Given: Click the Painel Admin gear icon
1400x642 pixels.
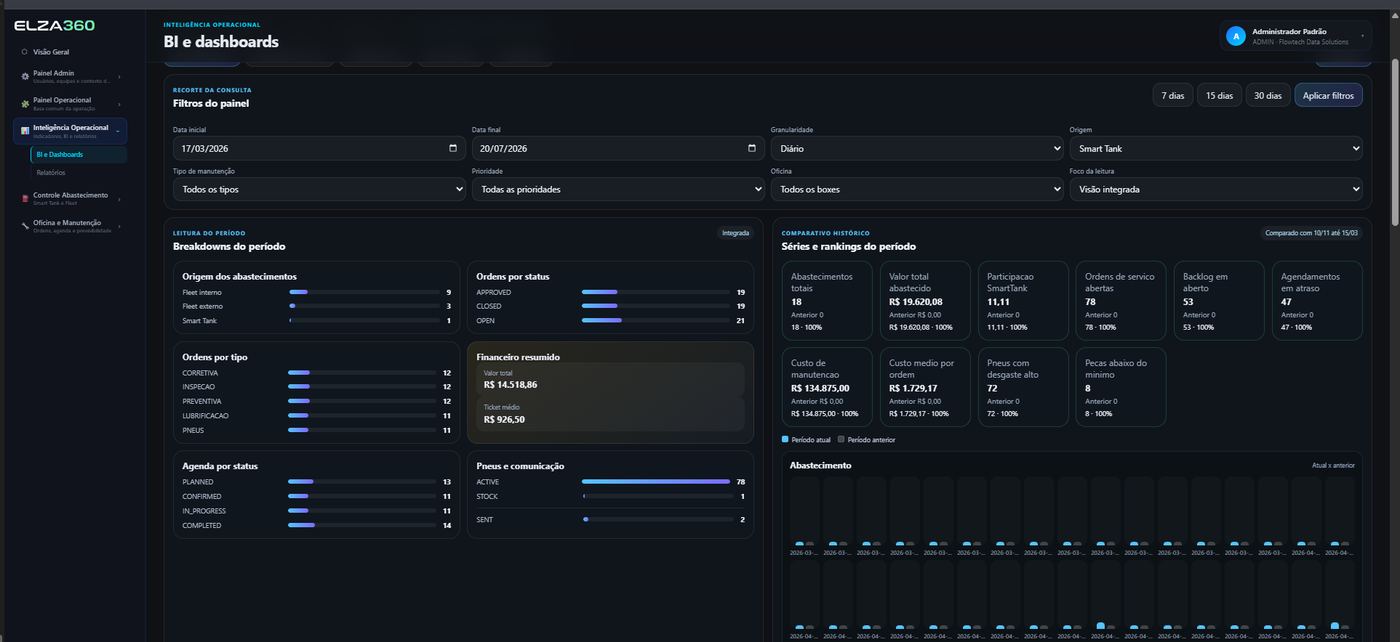Looking at the screenshot, I should click(x=25, y=76).
